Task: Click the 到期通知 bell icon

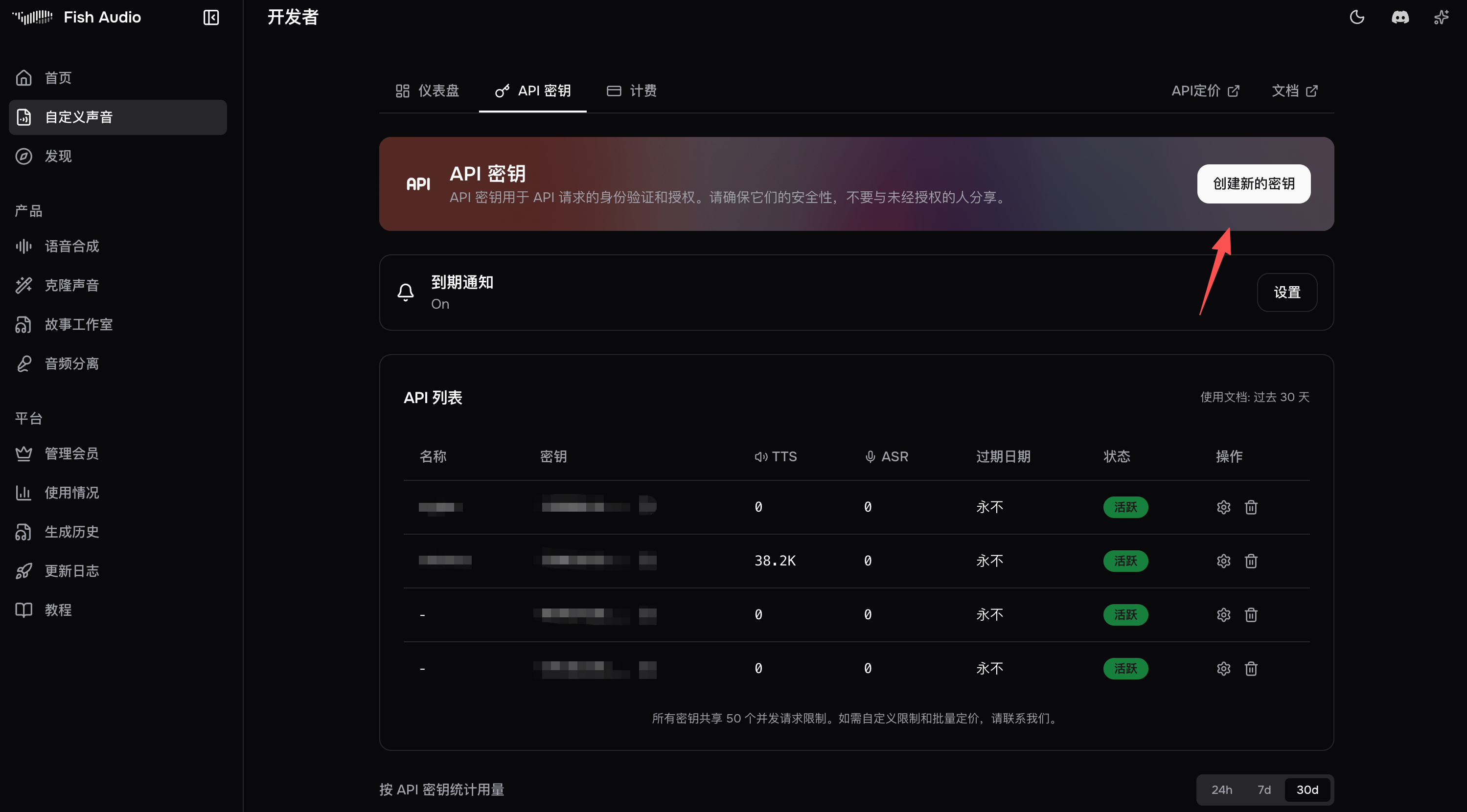Action: [x=406, y=293]
